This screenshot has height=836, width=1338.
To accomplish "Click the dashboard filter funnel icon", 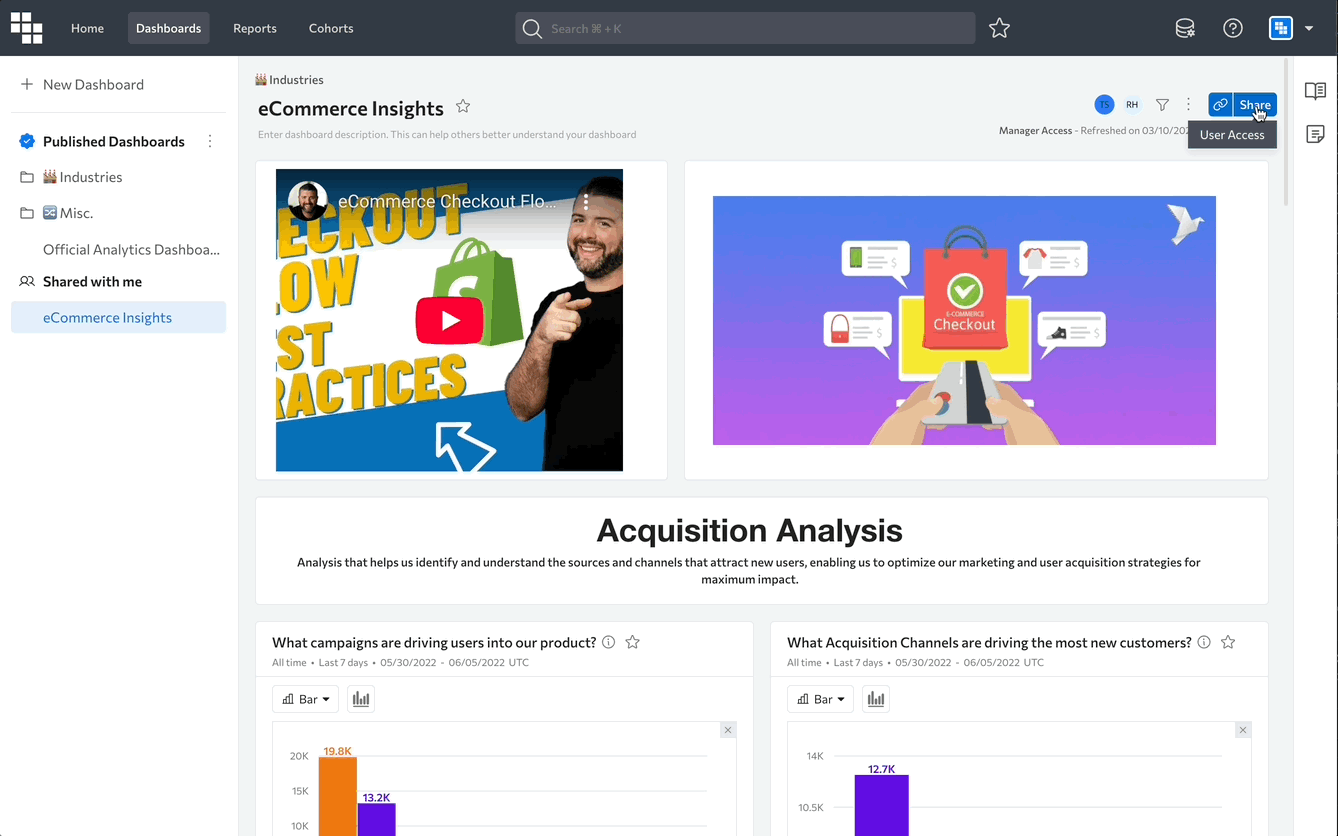I will (x=1162, y=104).
